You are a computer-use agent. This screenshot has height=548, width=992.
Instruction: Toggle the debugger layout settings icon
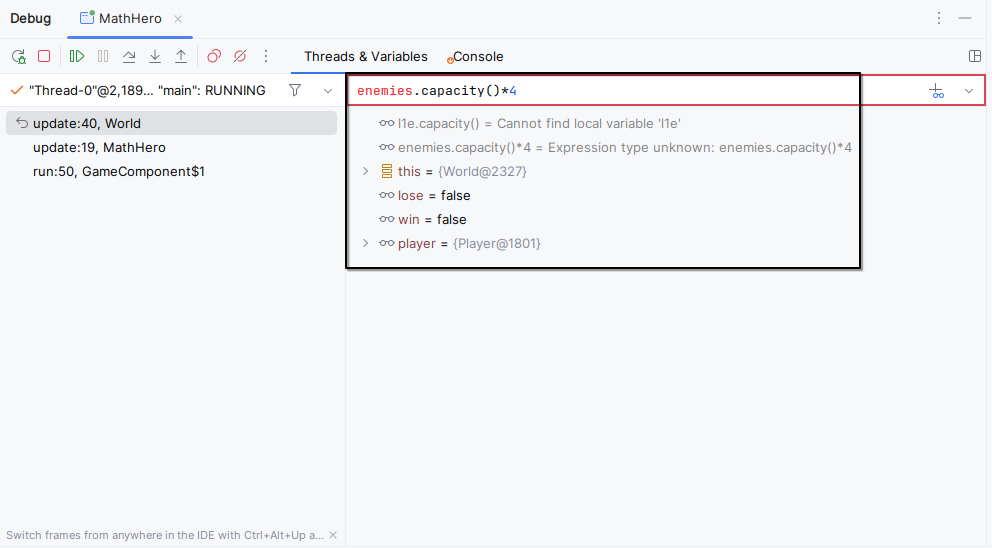point(975,57)
